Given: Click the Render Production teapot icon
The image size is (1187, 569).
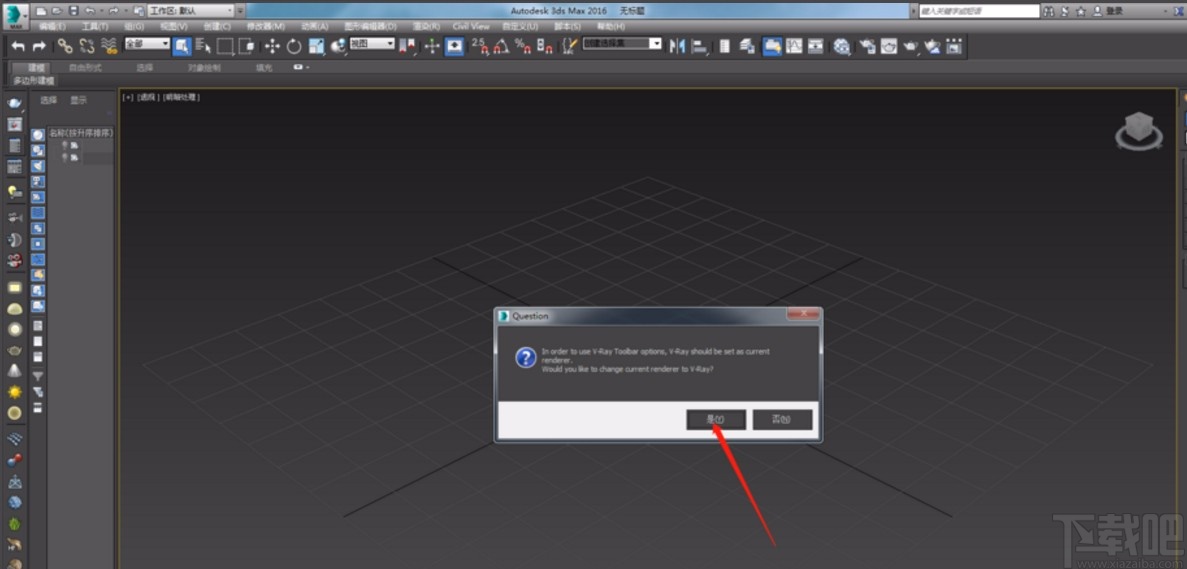Looking at the screenshot, I should click(x=911, y=46).
